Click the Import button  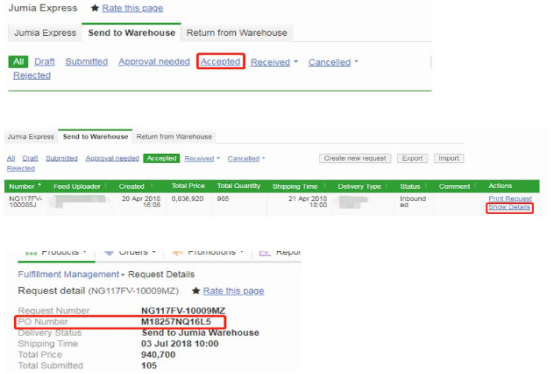click(449, 158)
